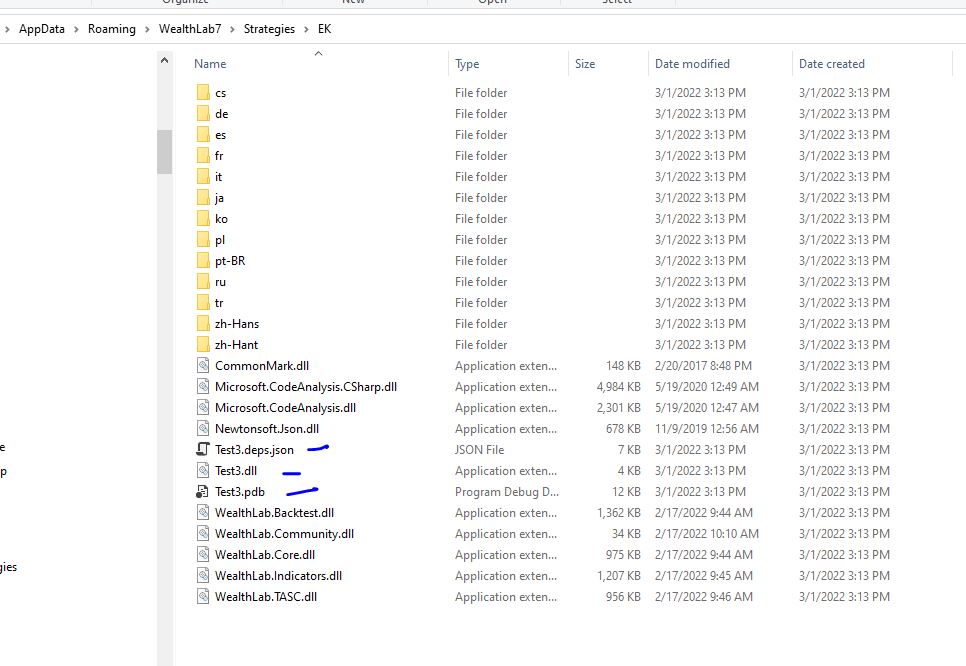Select the cs folder icon
This screenshot has height=666, width=966.
[x=203, y=92]
